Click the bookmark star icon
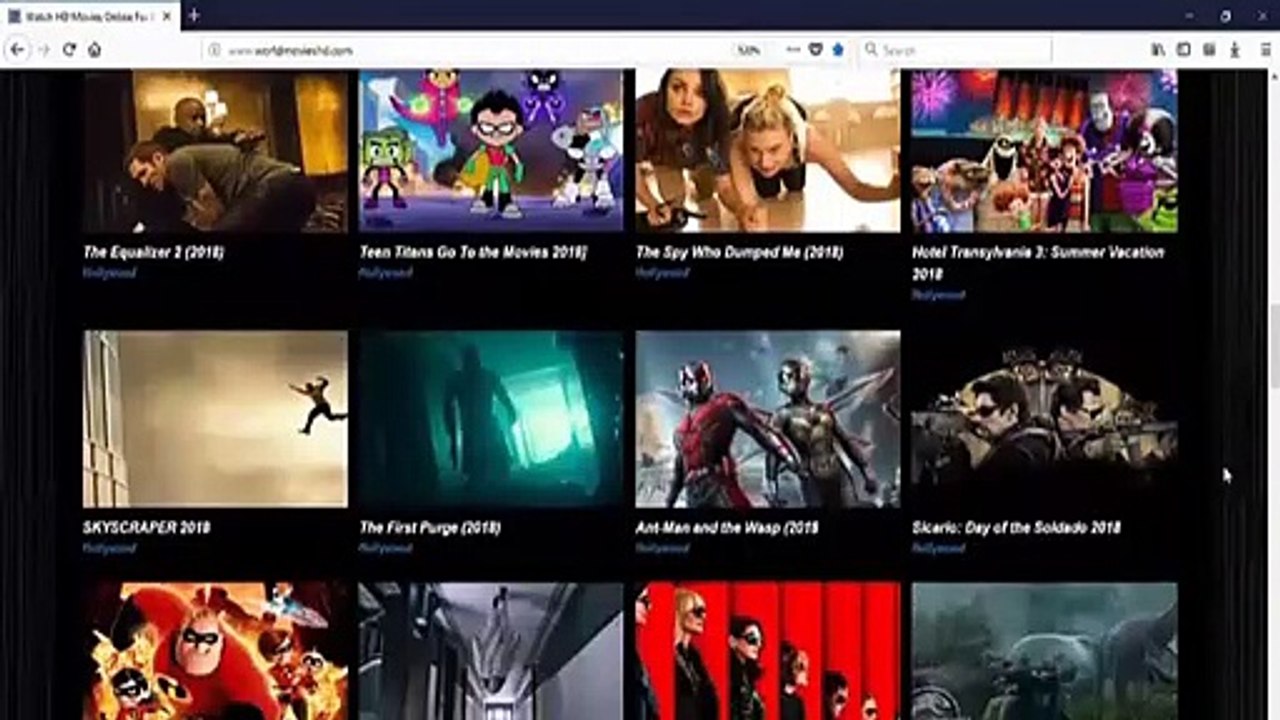The width and height of the screenshot is (1280, 720). tap(838, 49)
